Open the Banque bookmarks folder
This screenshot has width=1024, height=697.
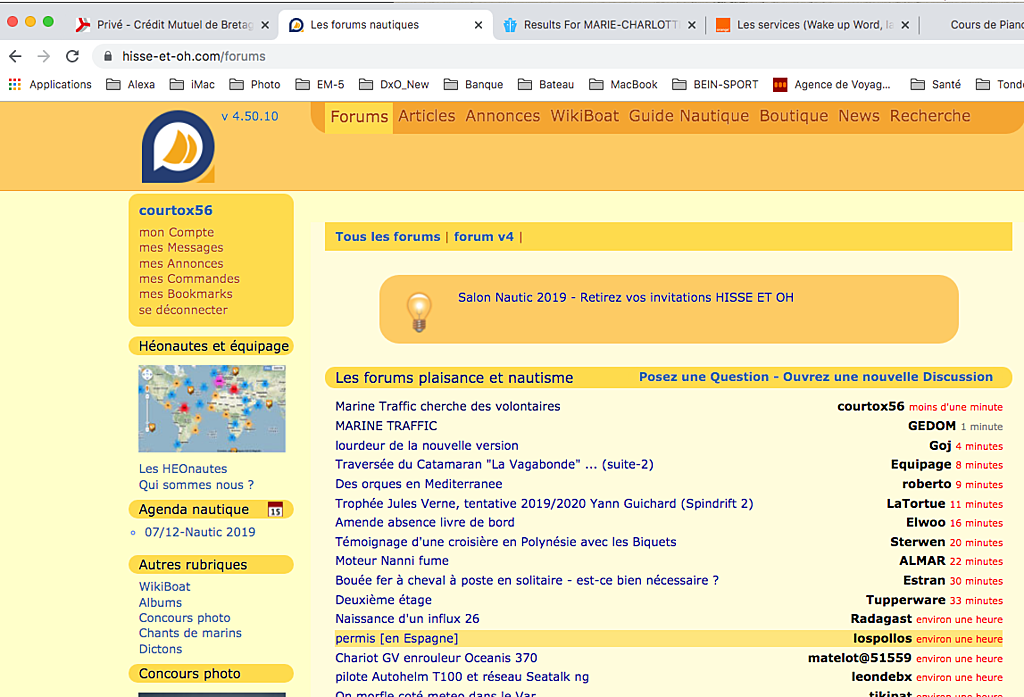tap(473, 84)
